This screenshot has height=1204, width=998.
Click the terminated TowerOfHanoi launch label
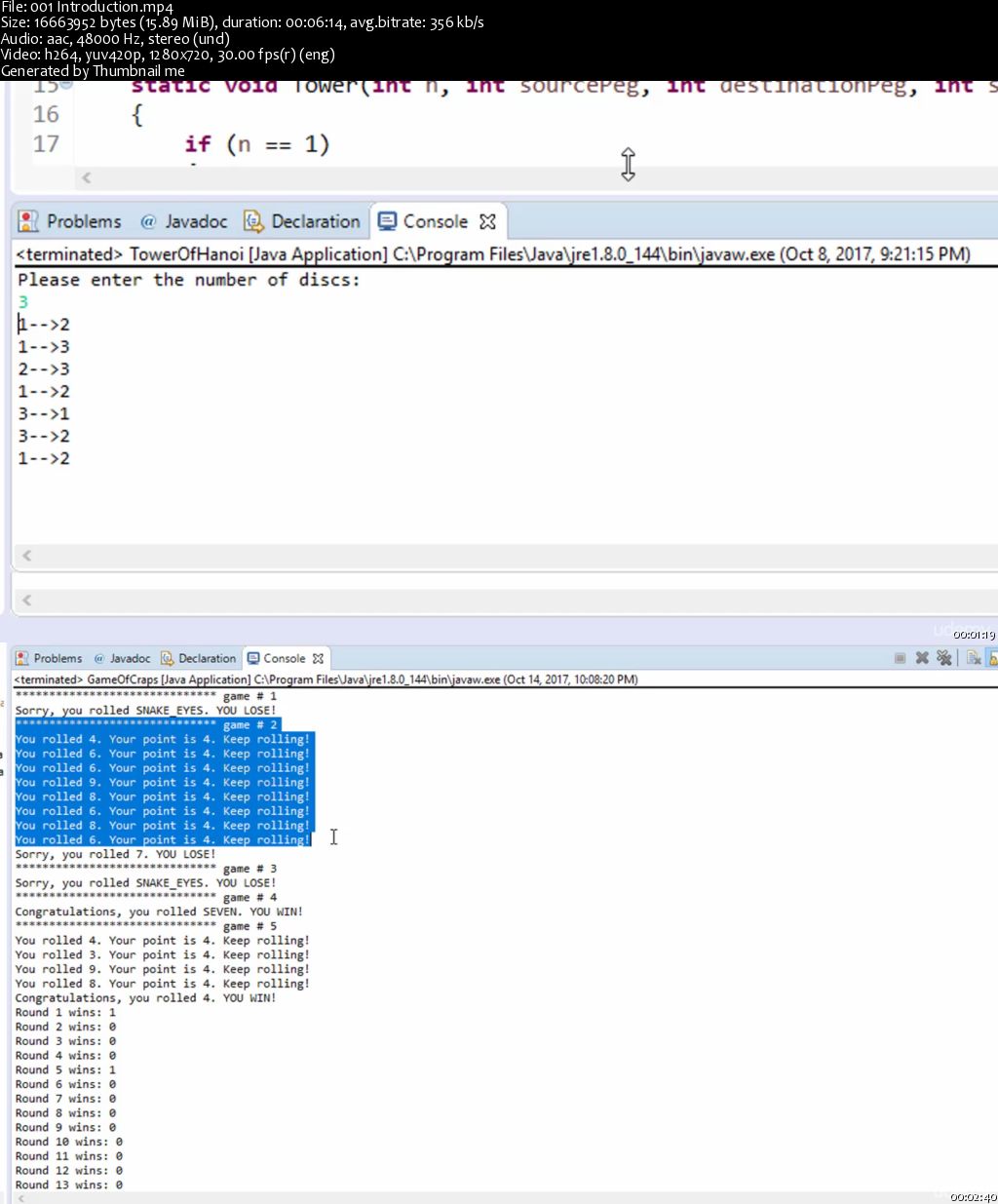pos(493,254)
